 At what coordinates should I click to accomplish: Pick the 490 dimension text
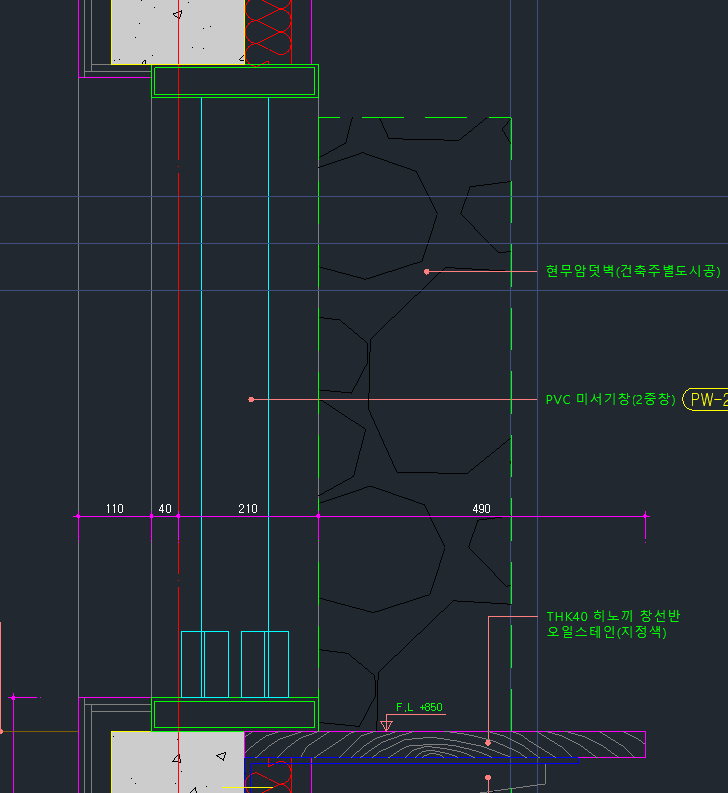click(x=481, y=509)
